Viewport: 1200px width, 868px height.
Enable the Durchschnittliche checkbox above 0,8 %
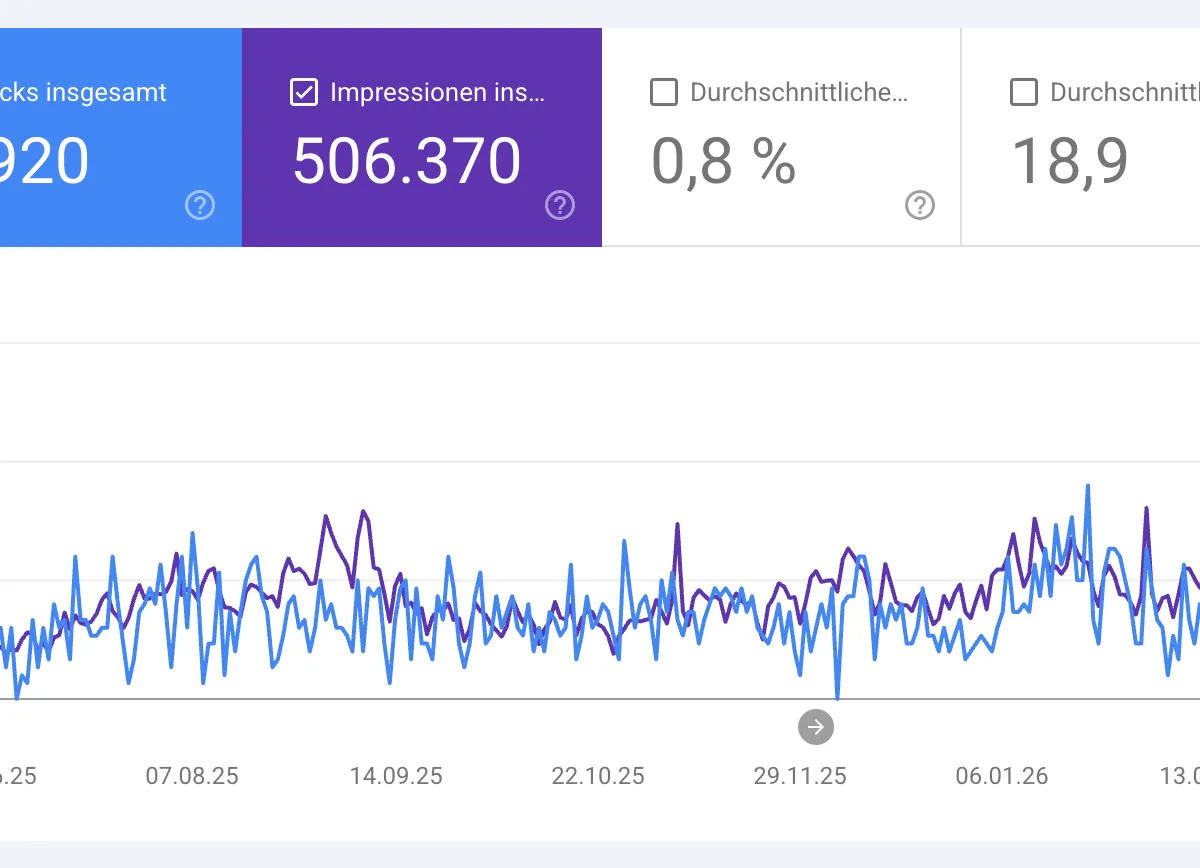coord(664,93)
